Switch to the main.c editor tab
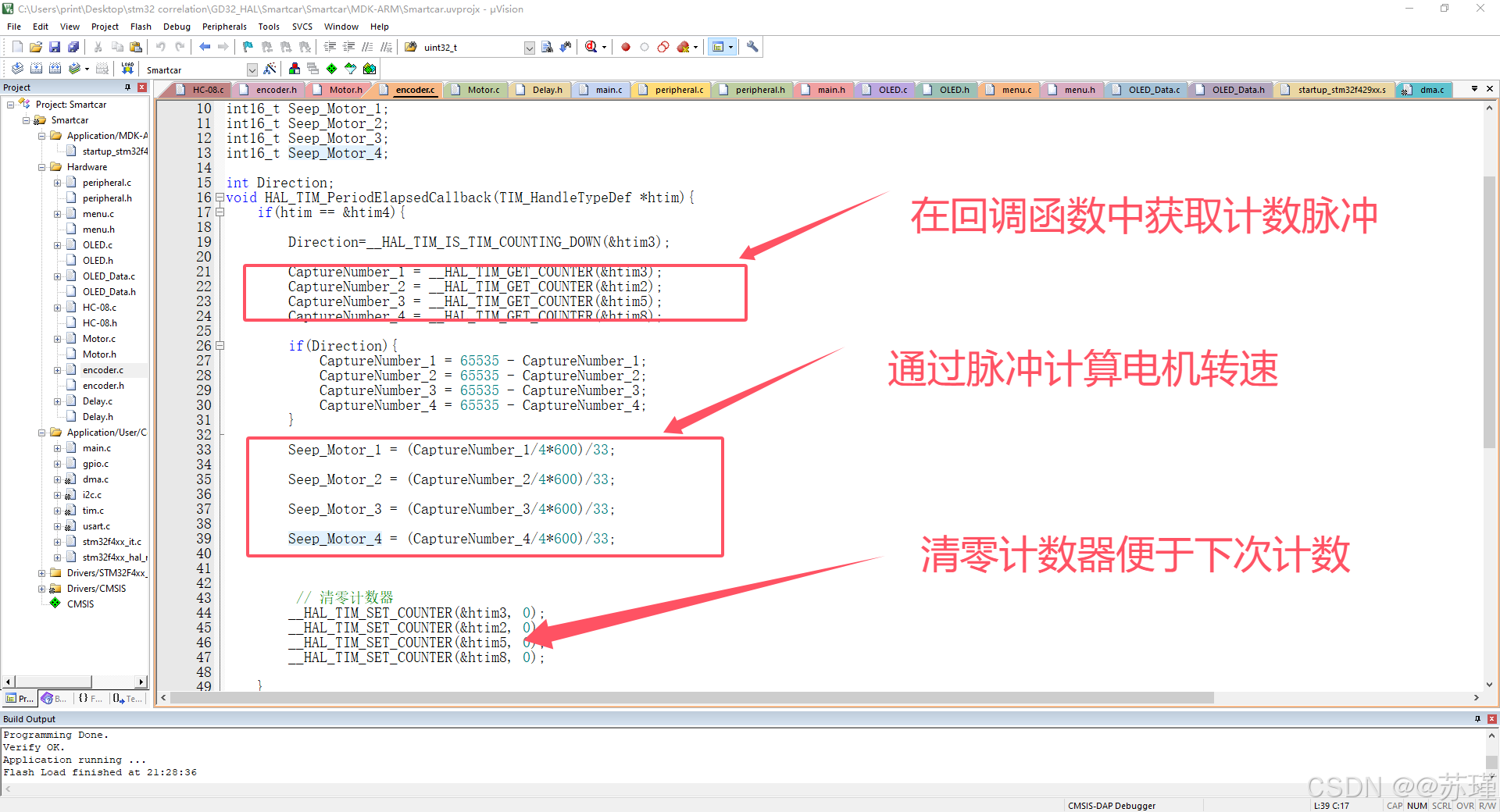Viewport: 1500px width, 812px height. coord(602,90)
